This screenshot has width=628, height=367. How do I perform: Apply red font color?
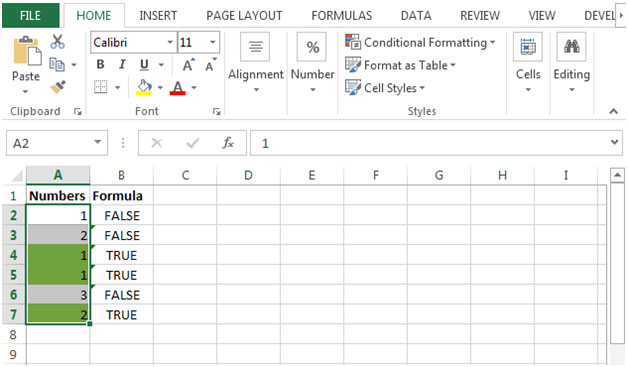pyautogui.click(x=177, y=87)
